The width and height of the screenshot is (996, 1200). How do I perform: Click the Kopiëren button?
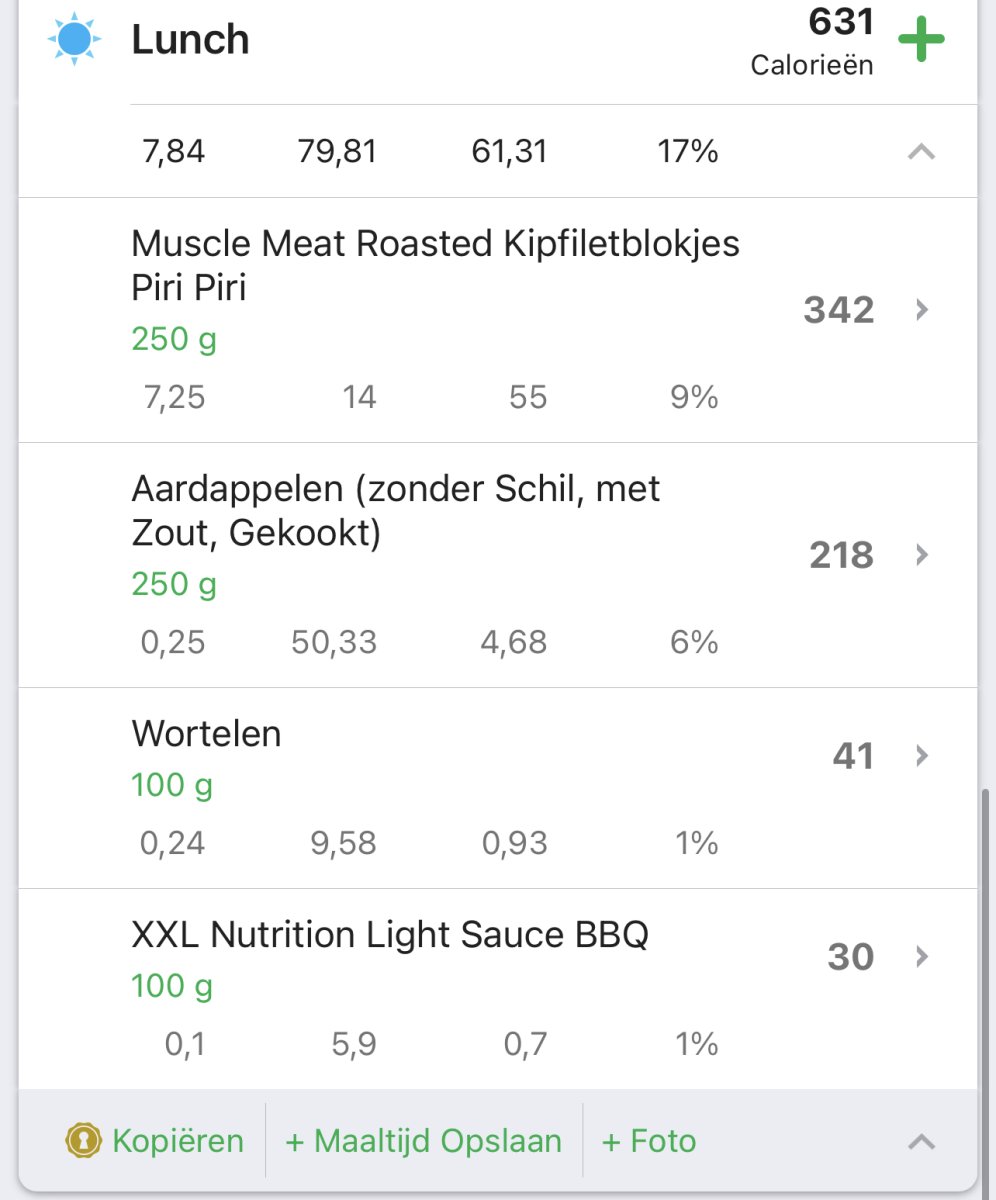(x=177, y=1141)
